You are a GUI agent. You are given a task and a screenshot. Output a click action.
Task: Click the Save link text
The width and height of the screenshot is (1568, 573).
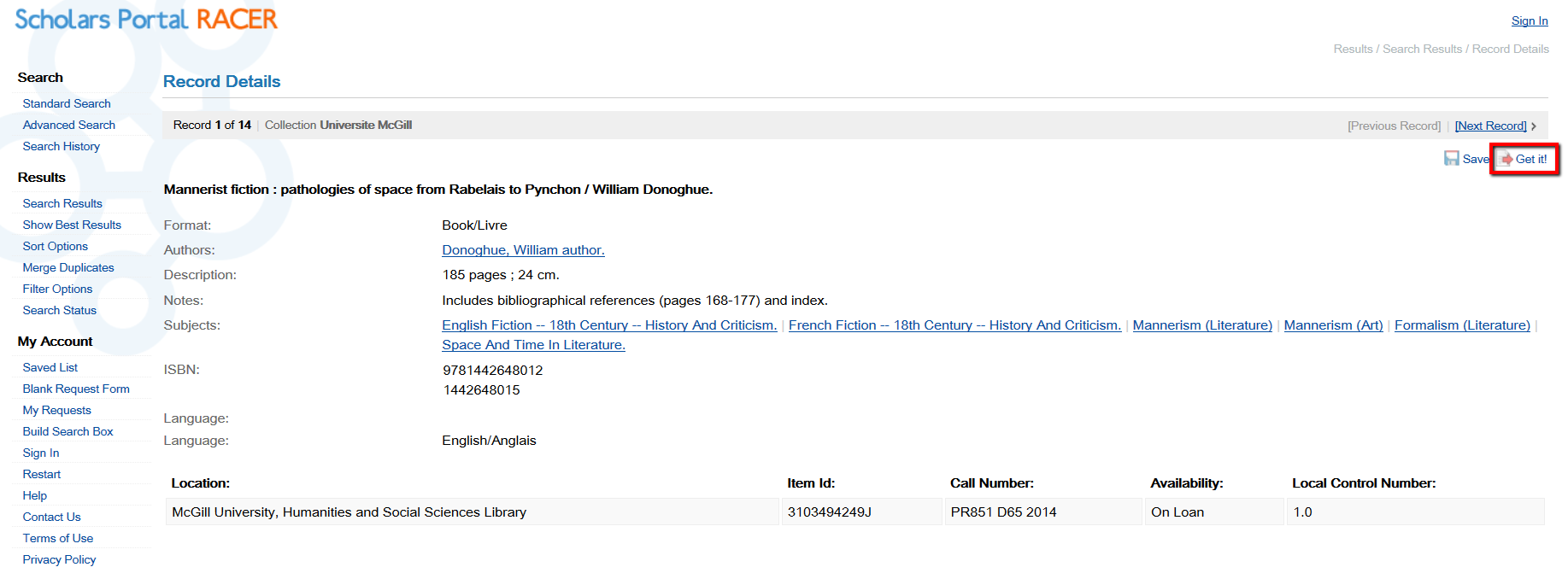(1476, 159)
